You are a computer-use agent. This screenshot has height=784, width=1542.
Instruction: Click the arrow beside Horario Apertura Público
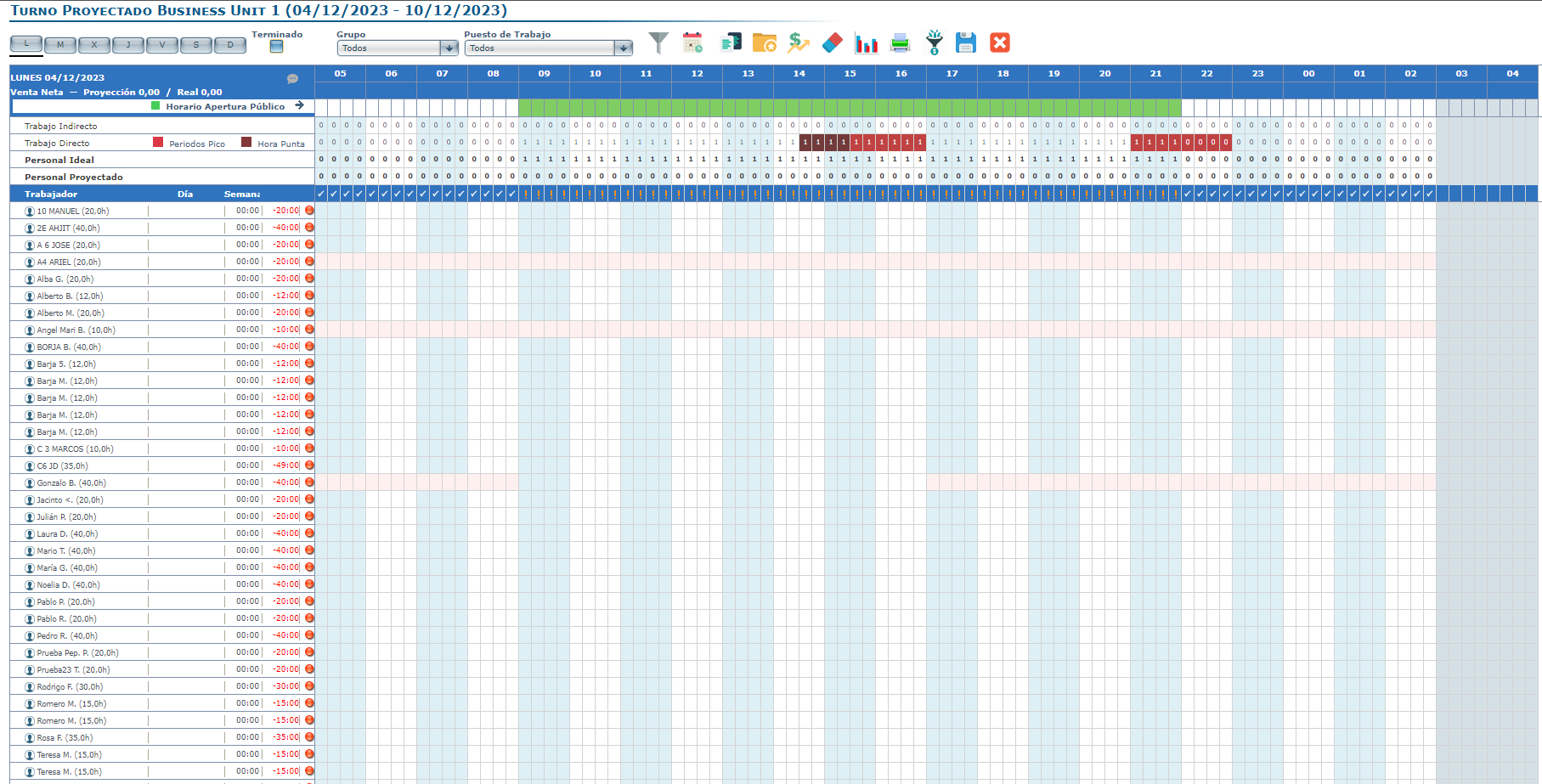[299, 106]
